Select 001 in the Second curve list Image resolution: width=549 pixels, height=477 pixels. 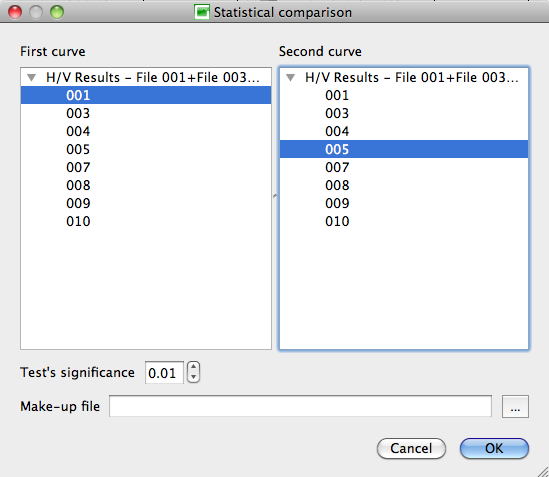(404, 95)
